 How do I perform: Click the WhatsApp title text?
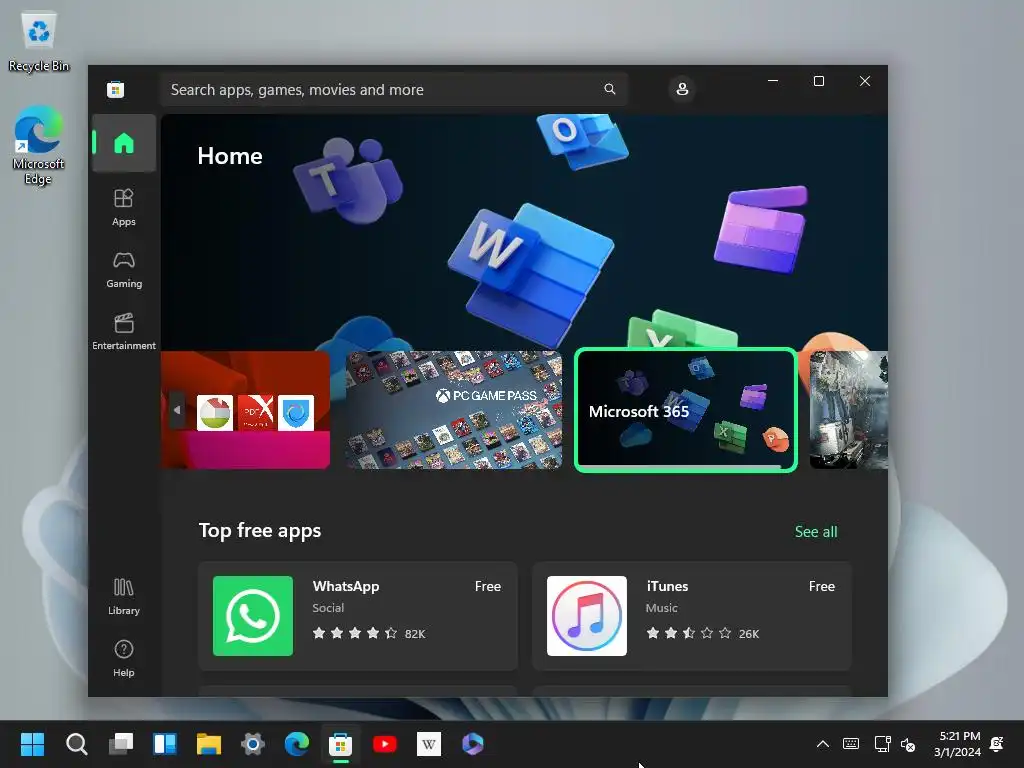345,586
